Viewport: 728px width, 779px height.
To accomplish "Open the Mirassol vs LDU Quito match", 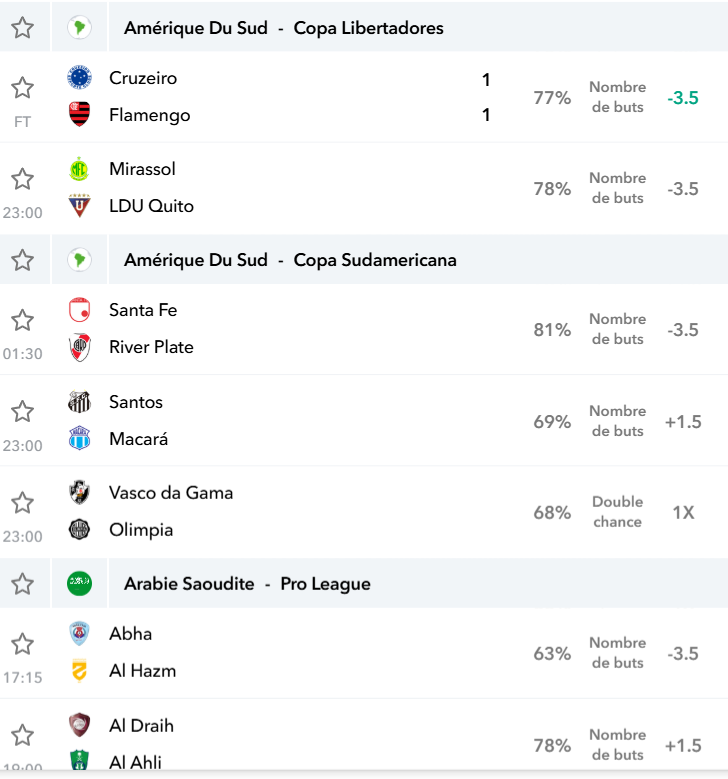I will pyautogui.click(x=364, y=188).
